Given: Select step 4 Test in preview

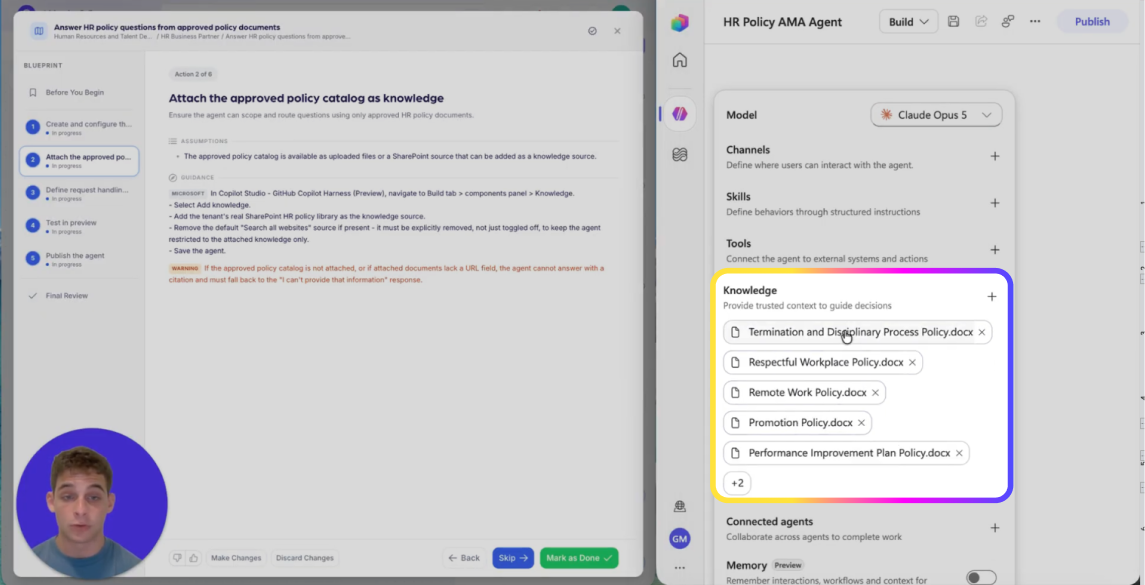Looking at the screenshot, I should (79, 226).
